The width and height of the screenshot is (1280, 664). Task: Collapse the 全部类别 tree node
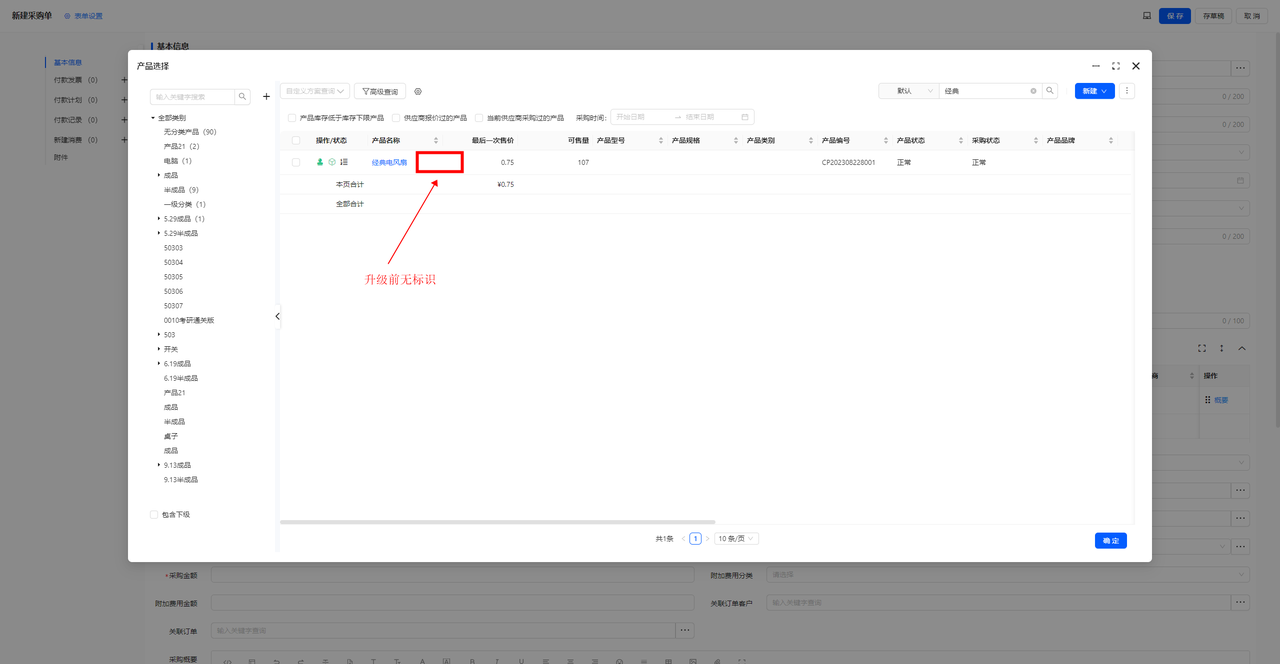[x=153, y=118]
